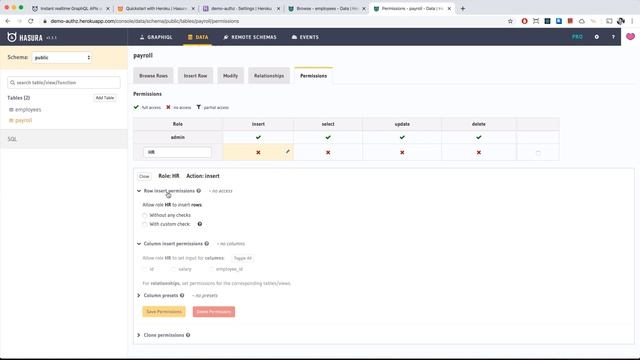This screenshot has width=640, height=360.
Task: Click admin delete permission checkmark
Action: tap(479, 137)
